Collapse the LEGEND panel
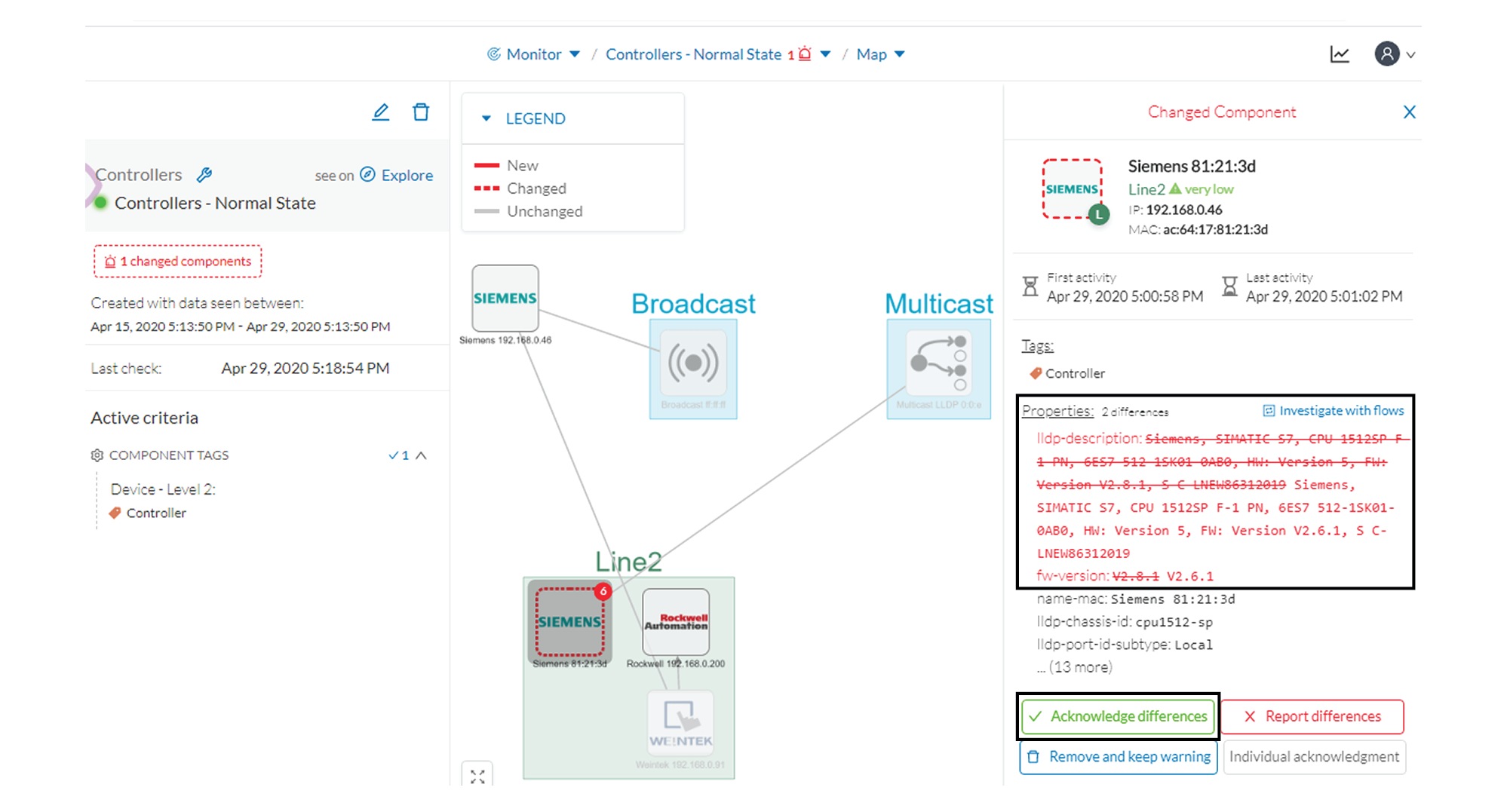Screen dimensions: 1507x812 [x=486, y=118]
